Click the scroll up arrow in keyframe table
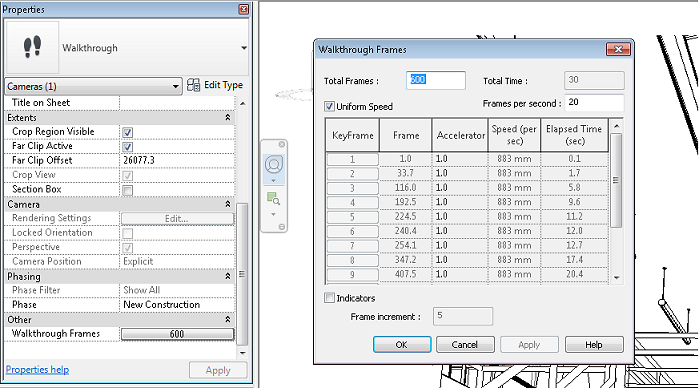The image size is (699, 388). [617, 126]
